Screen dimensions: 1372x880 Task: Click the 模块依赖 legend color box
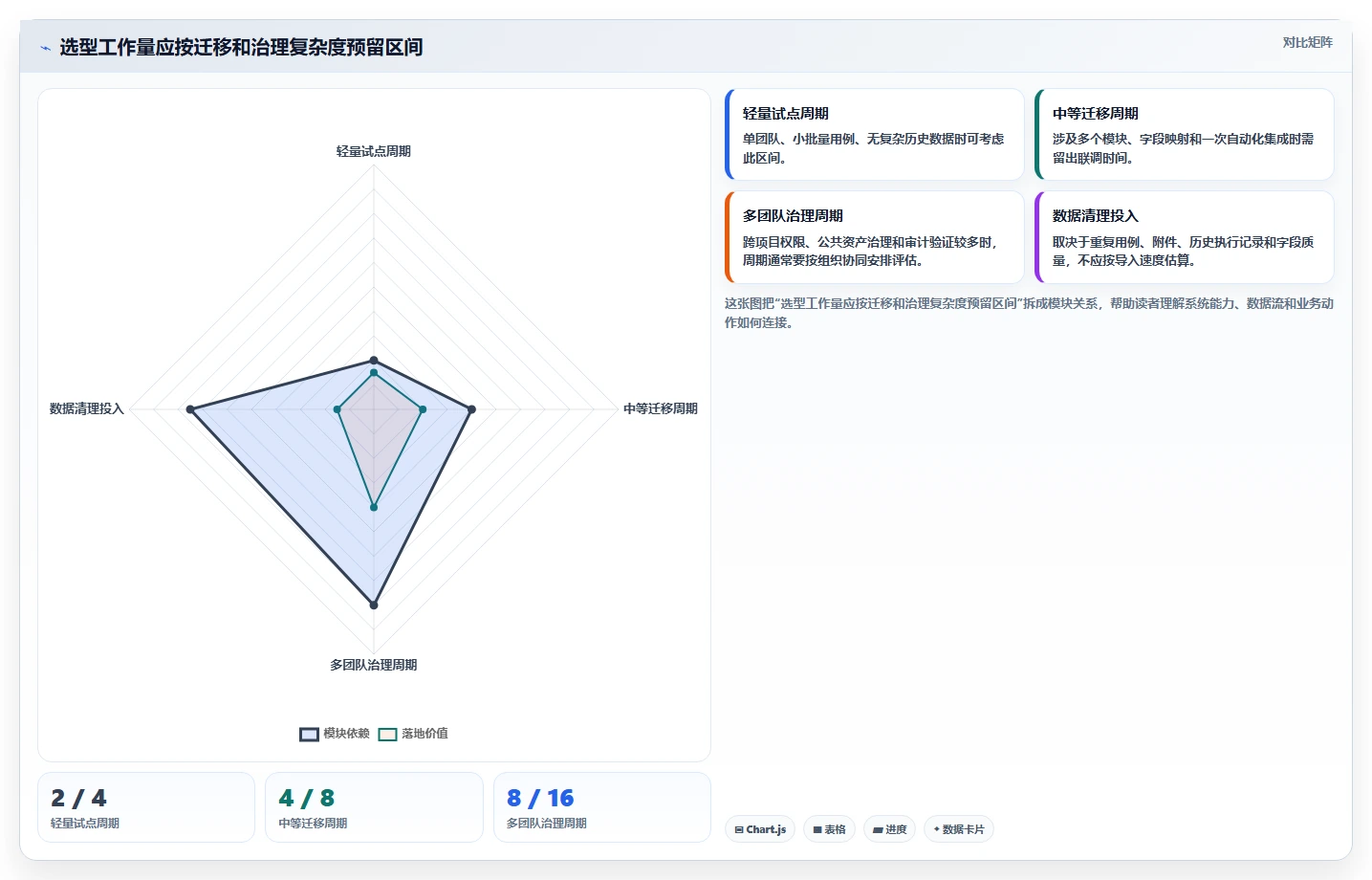(309, 735)
